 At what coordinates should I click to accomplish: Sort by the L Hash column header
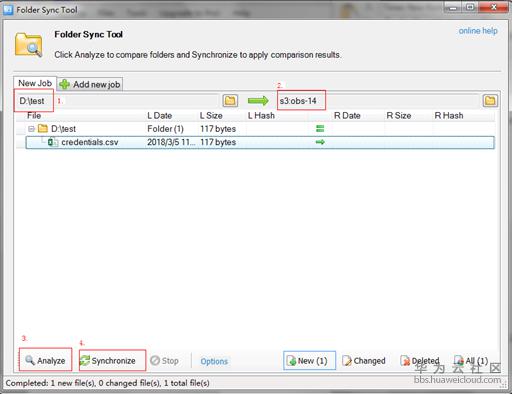[x=261, y=116]
